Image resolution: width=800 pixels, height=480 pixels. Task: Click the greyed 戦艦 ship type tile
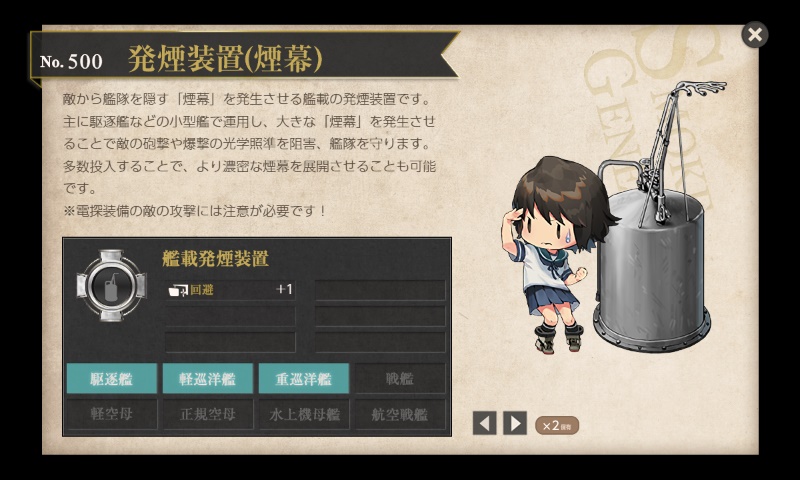click(400, 378)
